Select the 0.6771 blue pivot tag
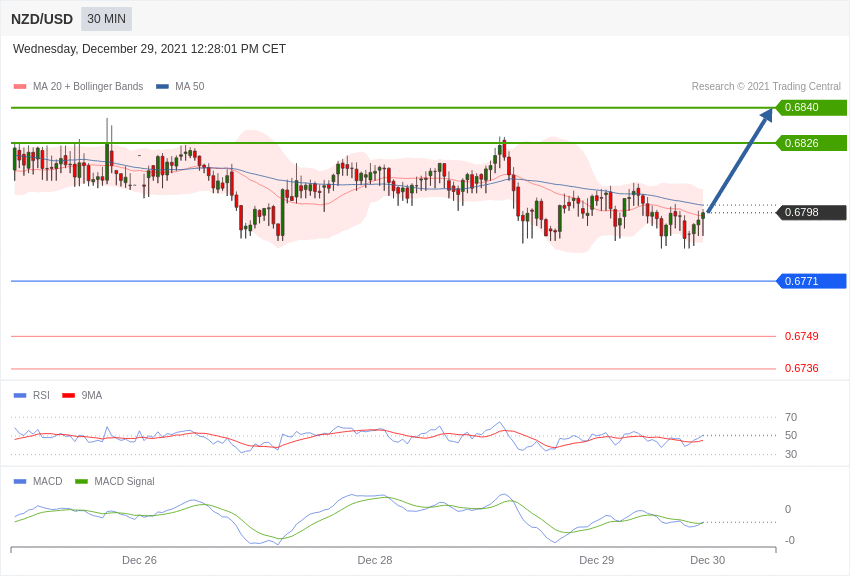 pos(812,281)
